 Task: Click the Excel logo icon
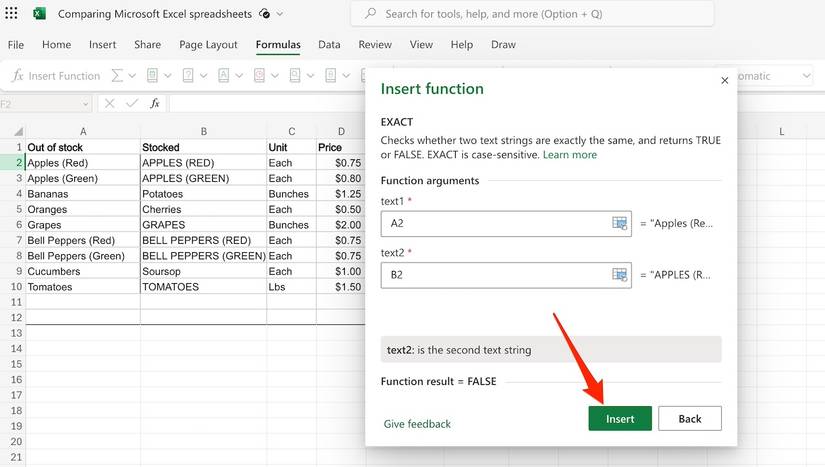39,14
